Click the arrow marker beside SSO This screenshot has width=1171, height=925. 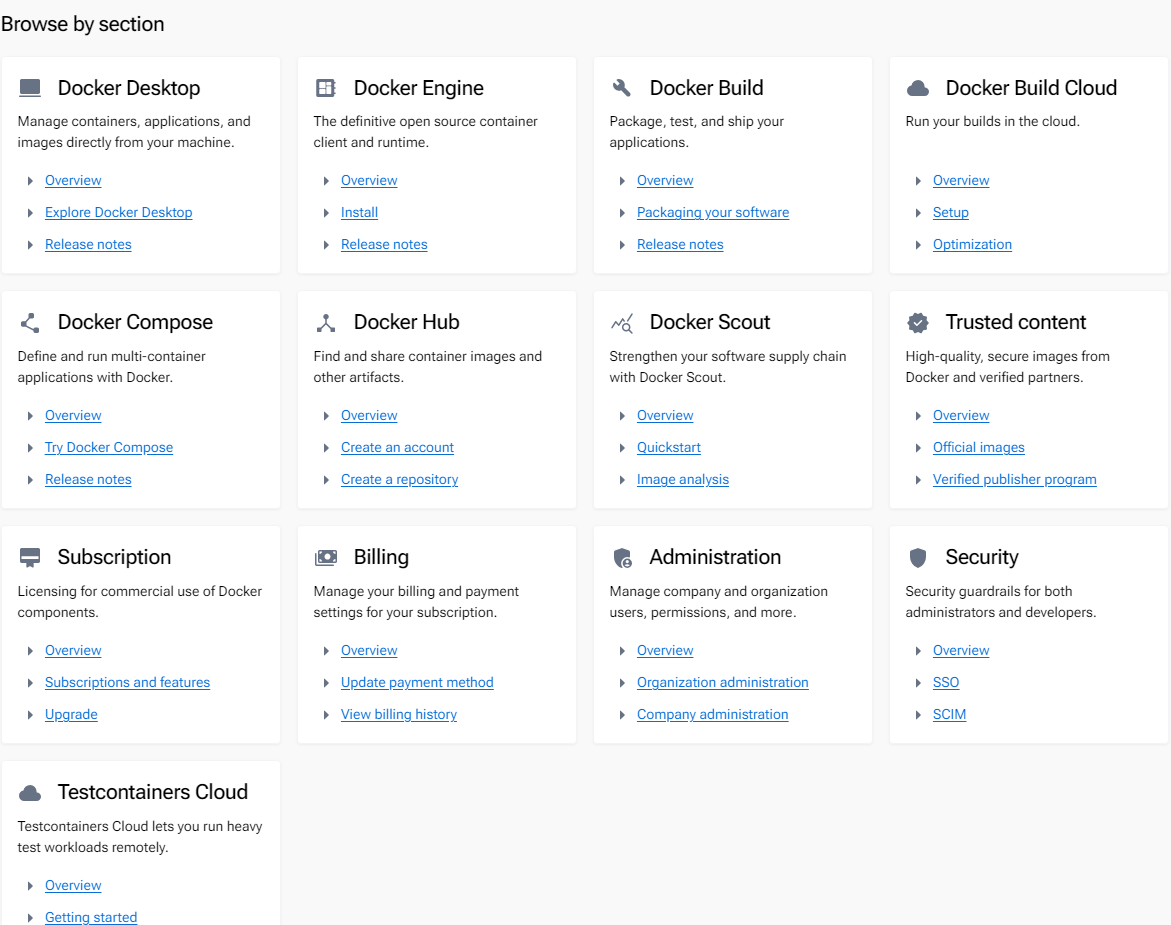(919, 683)
